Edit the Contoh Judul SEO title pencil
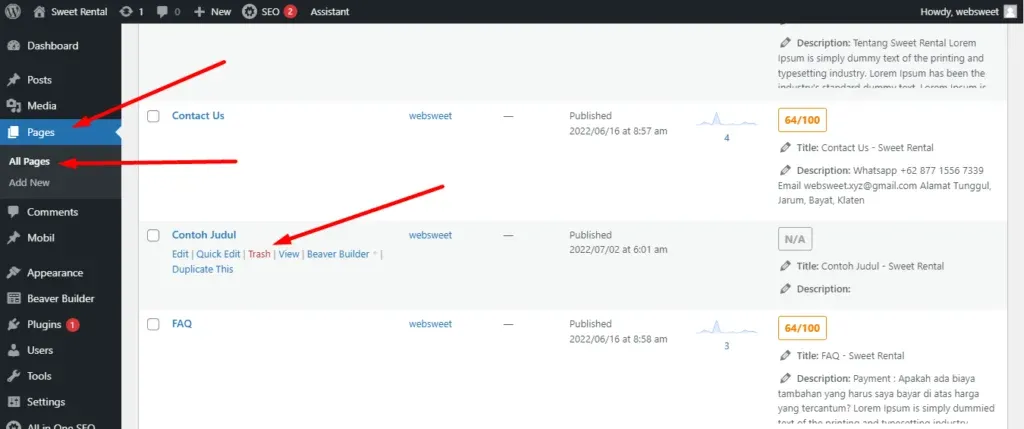 (x=785, y=266)
